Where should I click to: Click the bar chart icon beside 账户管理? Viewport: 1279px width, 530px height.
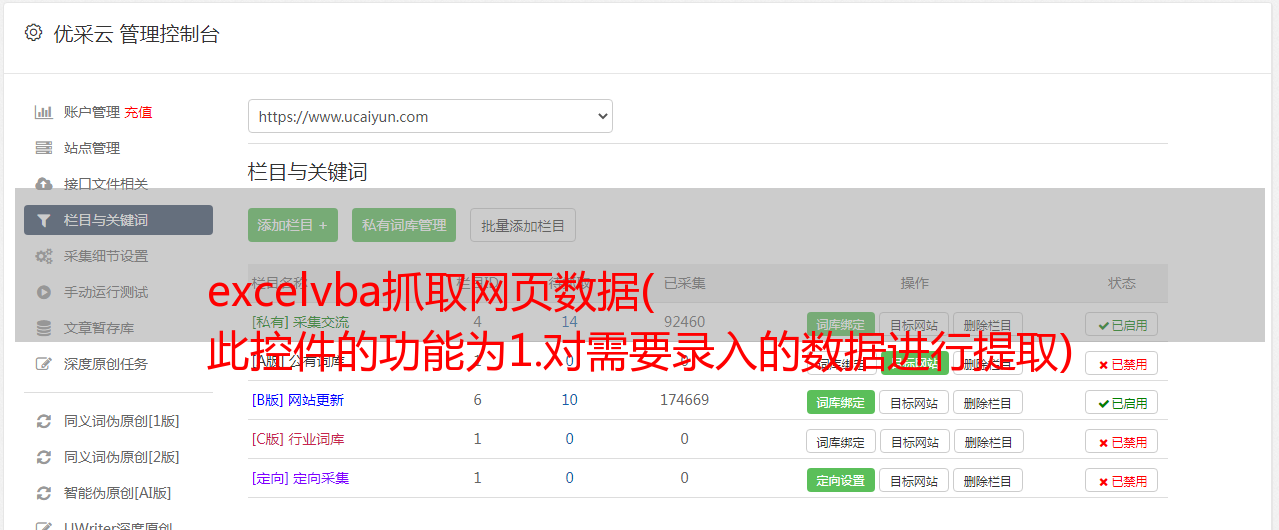coord(44,112)
